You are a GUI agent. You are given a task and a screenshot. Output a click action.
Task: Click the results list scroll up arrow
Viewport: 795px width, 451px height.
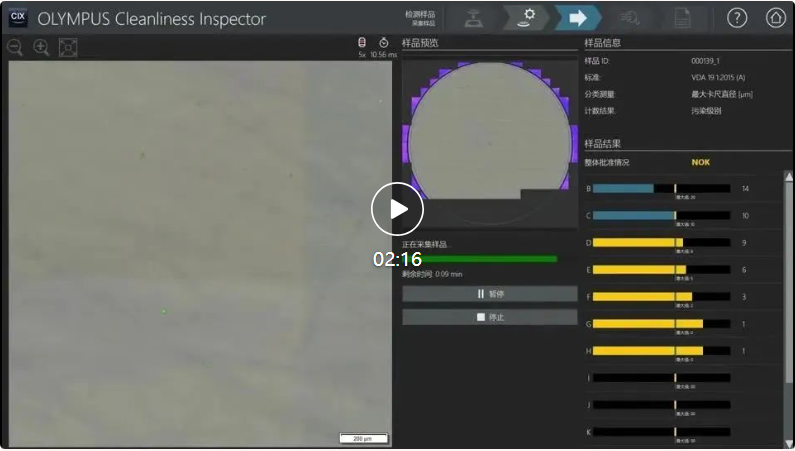coord(788,176)
